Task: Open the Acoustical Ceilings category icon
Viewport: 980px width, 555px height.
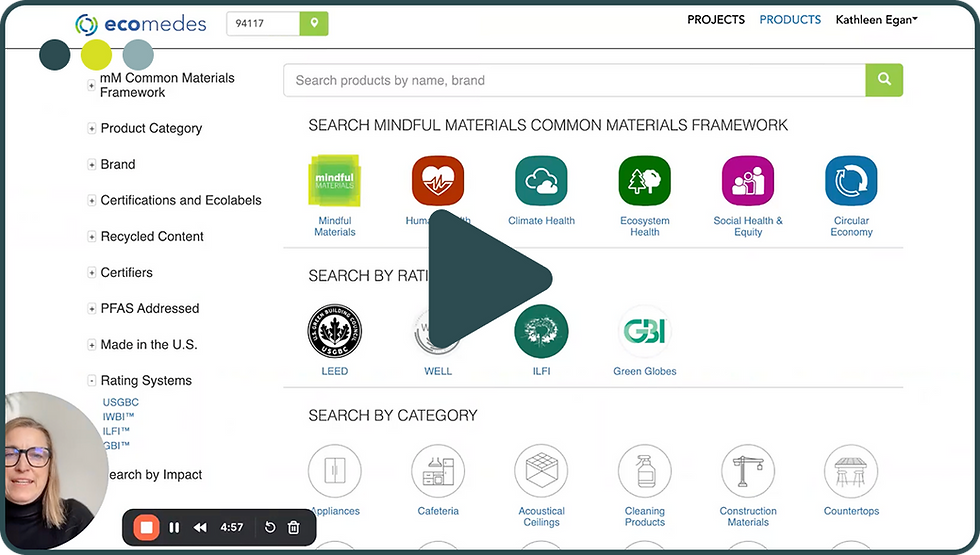Action: [x=541, y=471]
